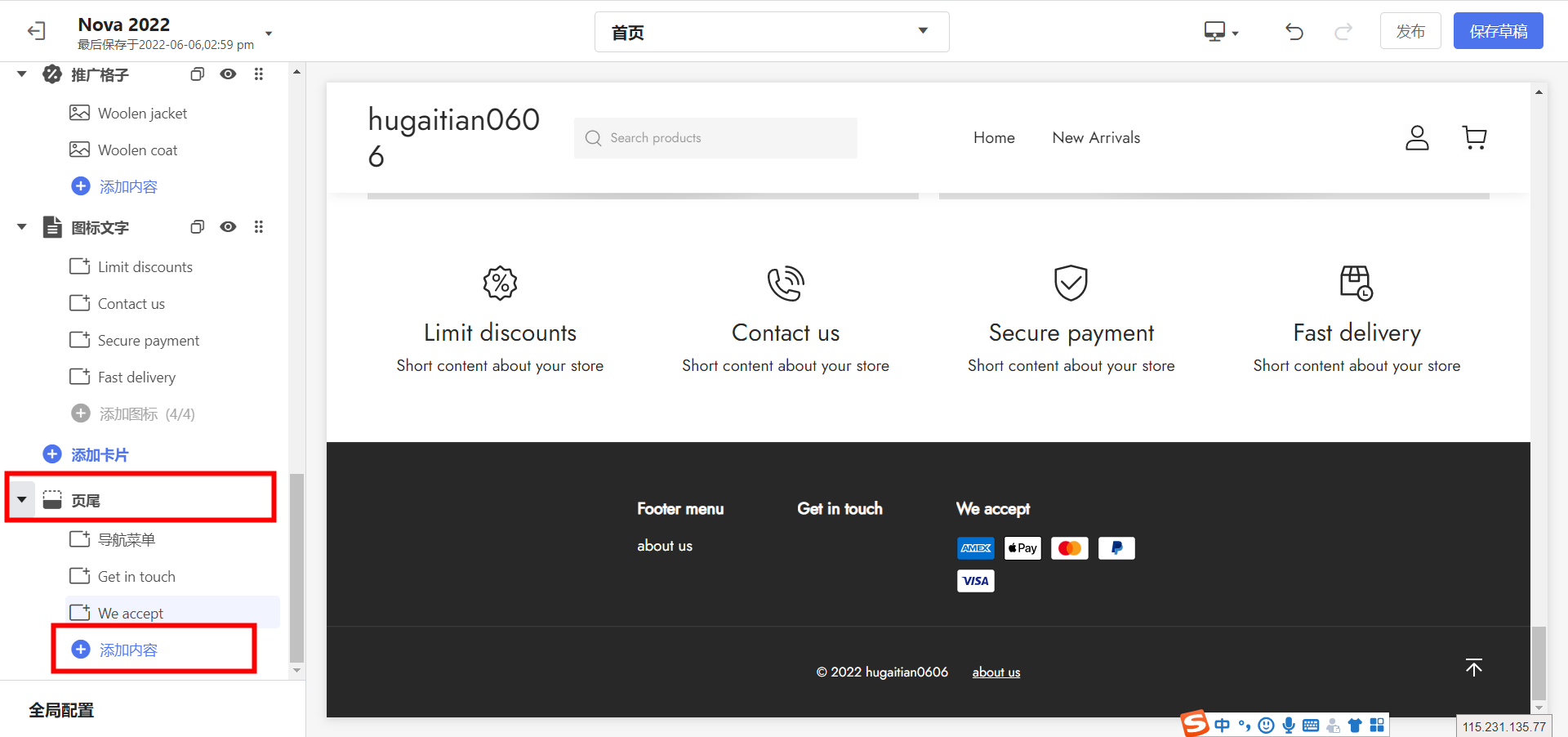Click the about us copyright bar link

996,672
